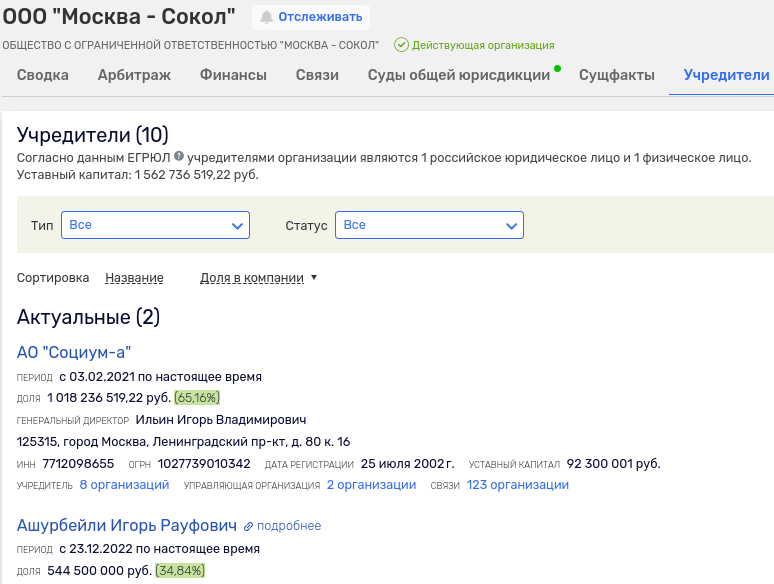
Task: Click the Действующая организация status text
Action: (x=483, y=45)
